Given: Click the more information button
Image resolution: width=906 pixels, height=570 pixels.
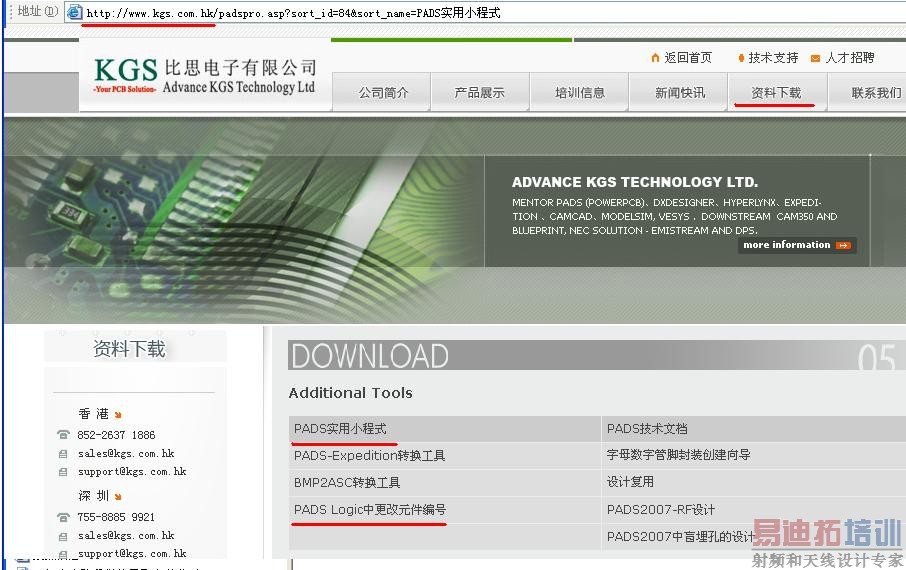Looking at the screenshot, I should [797, 245].
